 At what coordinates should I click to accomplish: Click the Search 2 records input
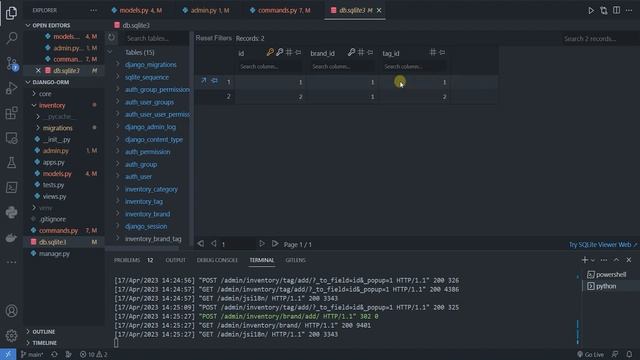598,39
